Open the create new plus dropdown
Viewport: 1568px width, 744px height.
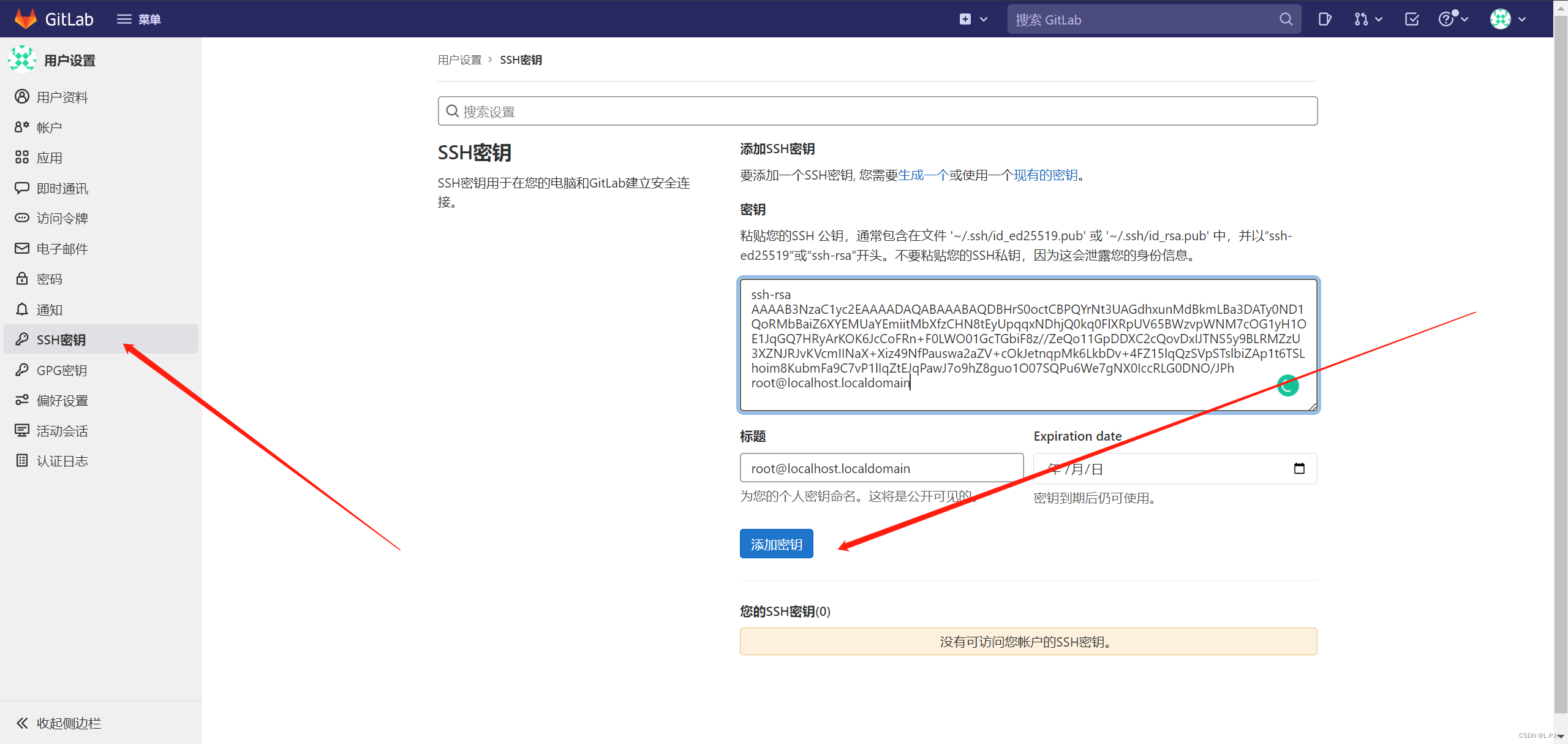pos(973,19)
